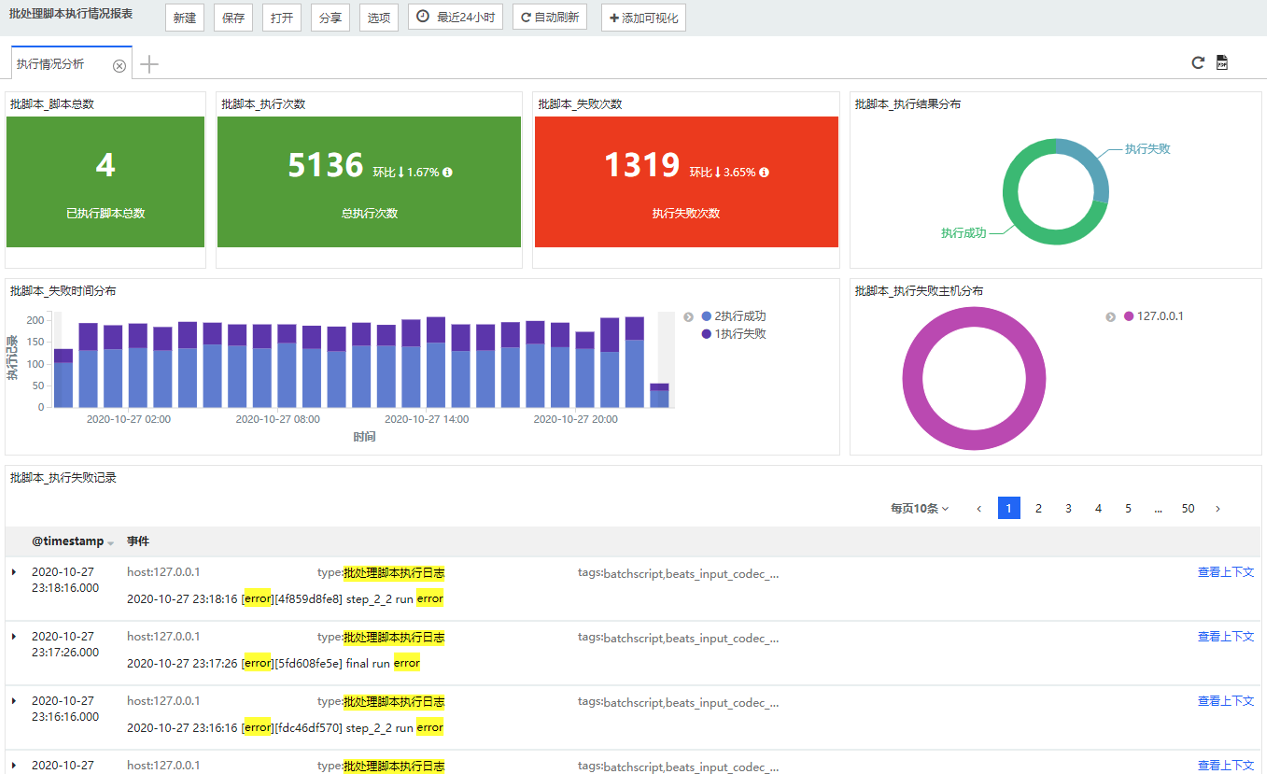
Task: Add a new tab with plus icon
Action: click(149, 65)
